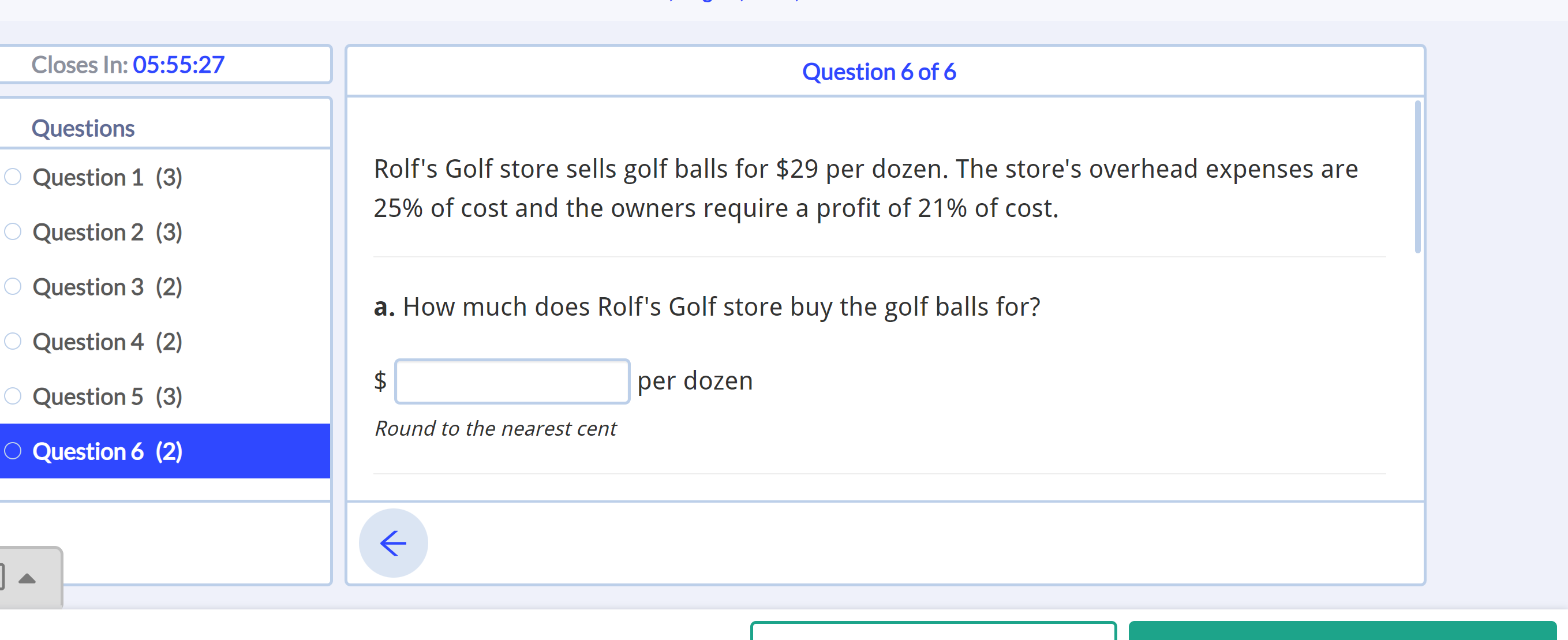
Task: Click Round to the nearest cent note
Action: [x=495, y=428]
